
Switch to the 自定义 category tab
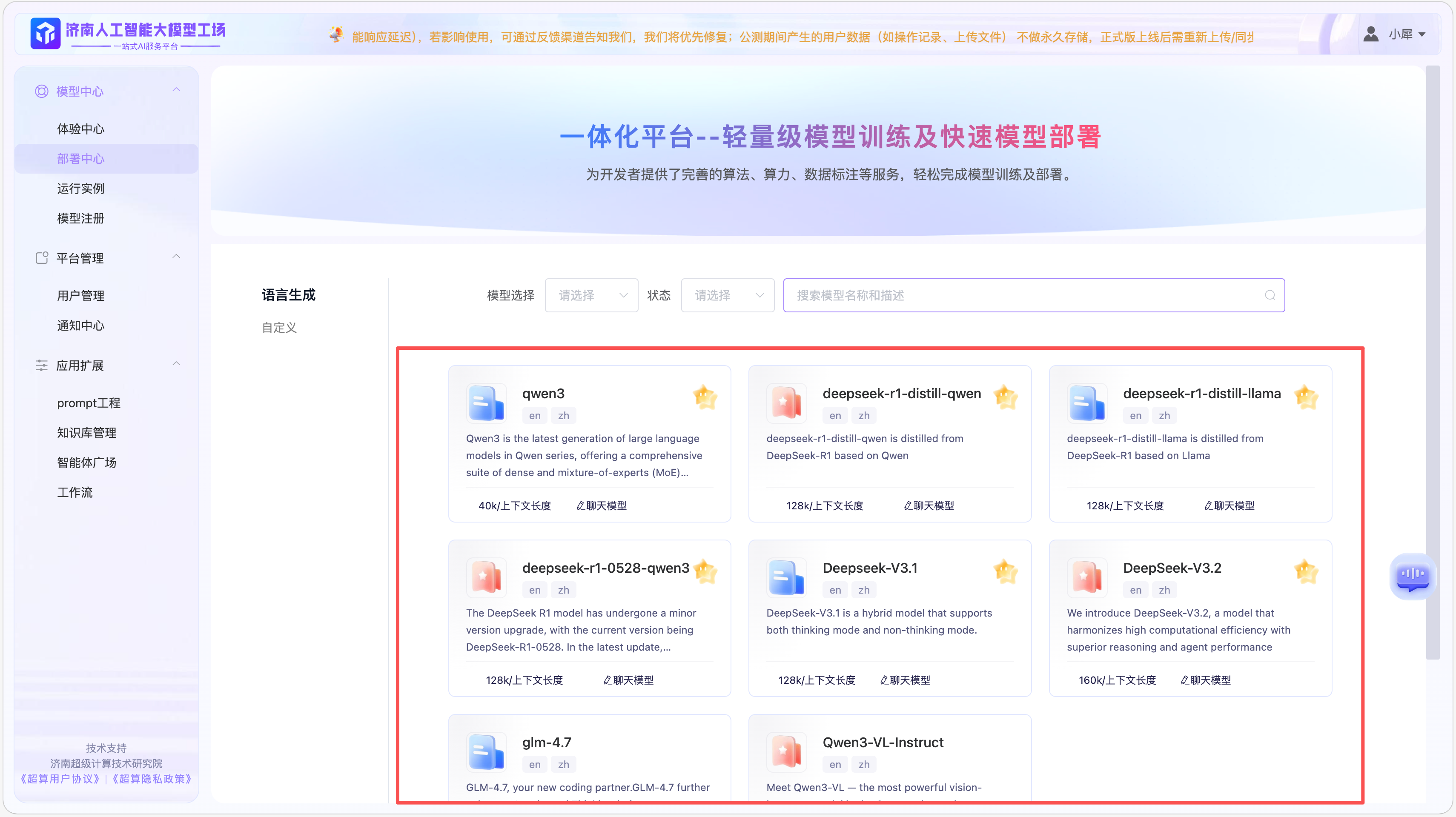(279, 328)
